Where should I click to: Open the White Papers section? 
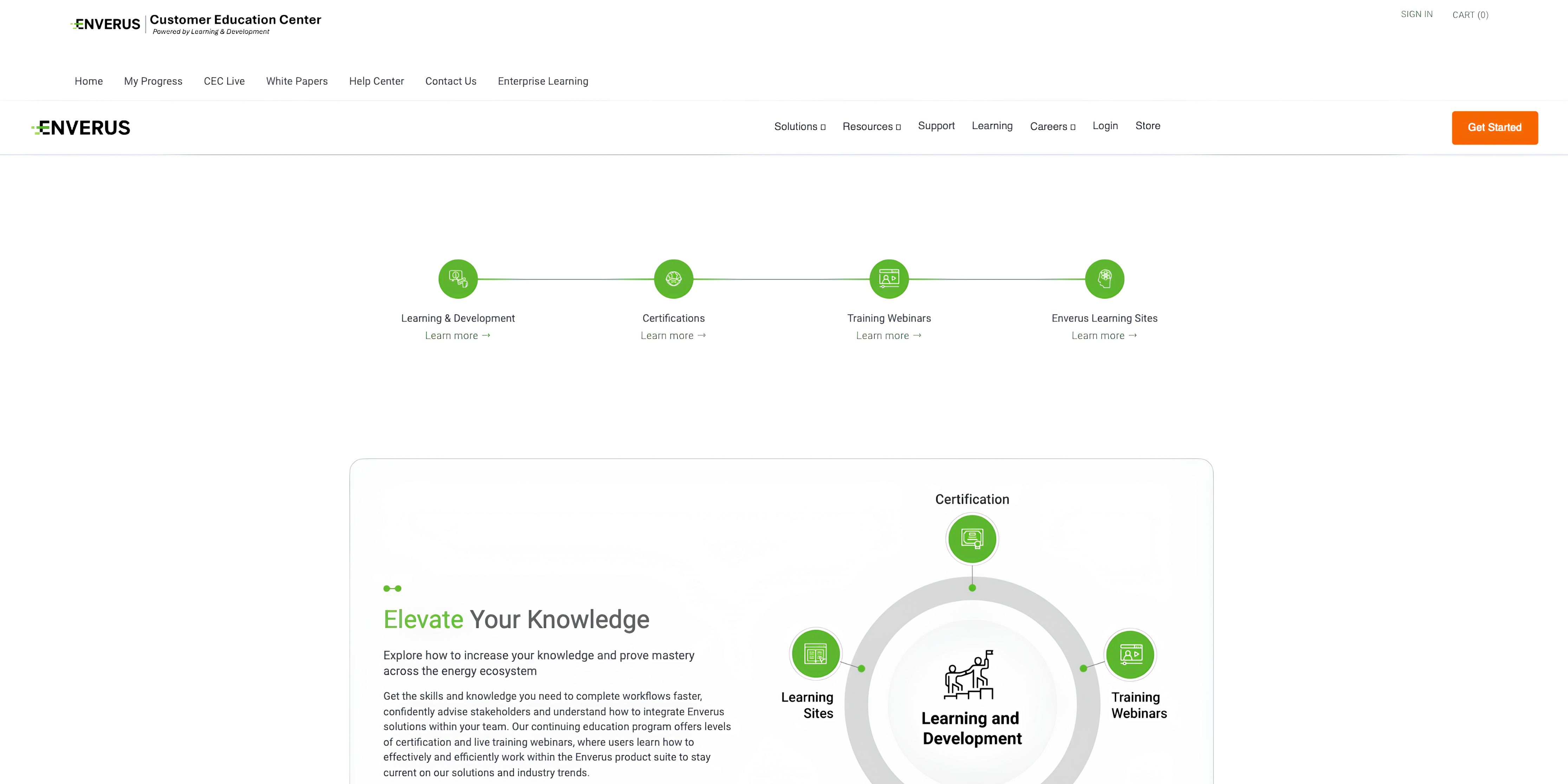click(x=297, y=81)
